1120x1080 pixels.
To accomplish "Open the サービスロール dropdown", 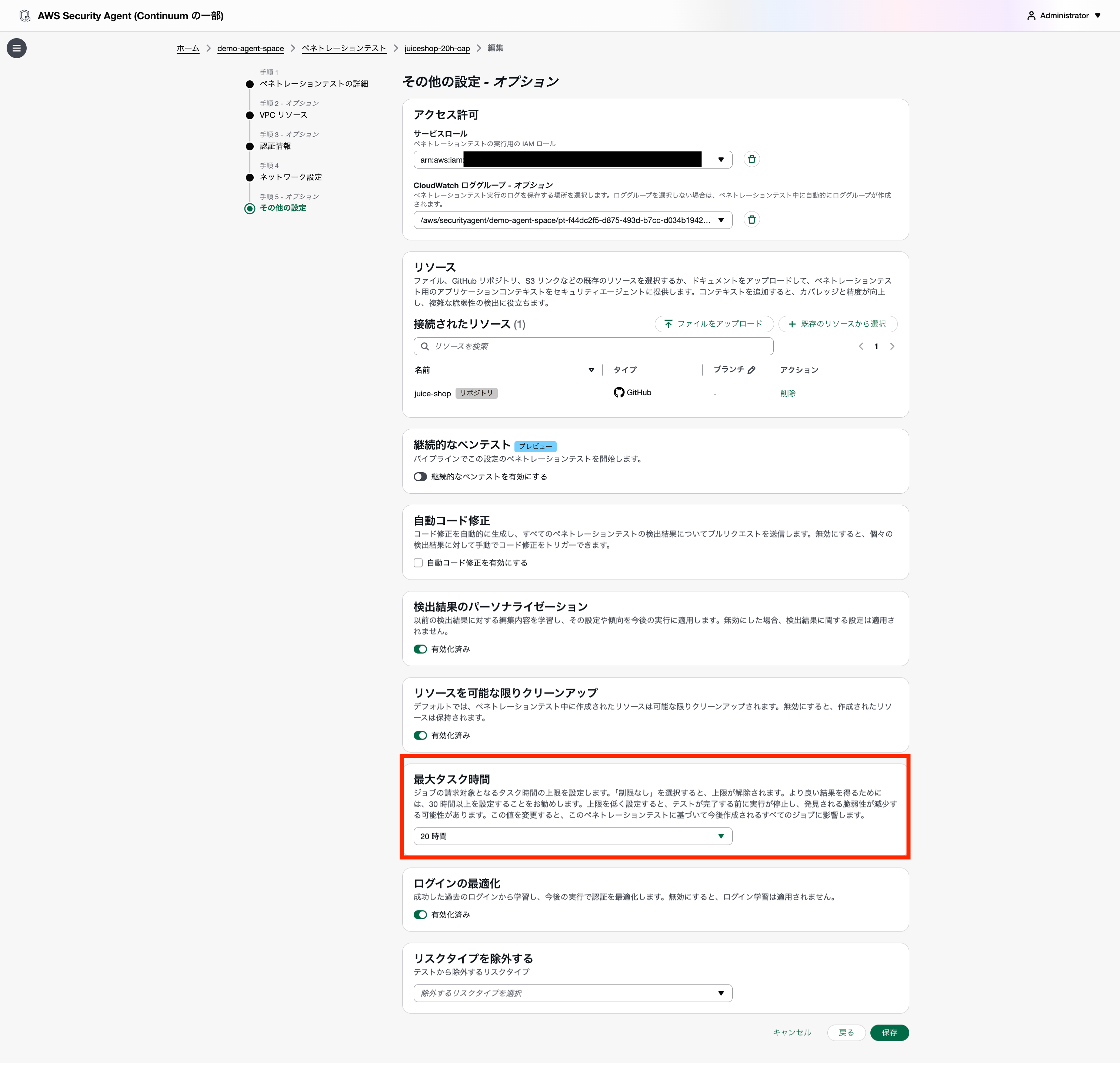I will (573, 159).
